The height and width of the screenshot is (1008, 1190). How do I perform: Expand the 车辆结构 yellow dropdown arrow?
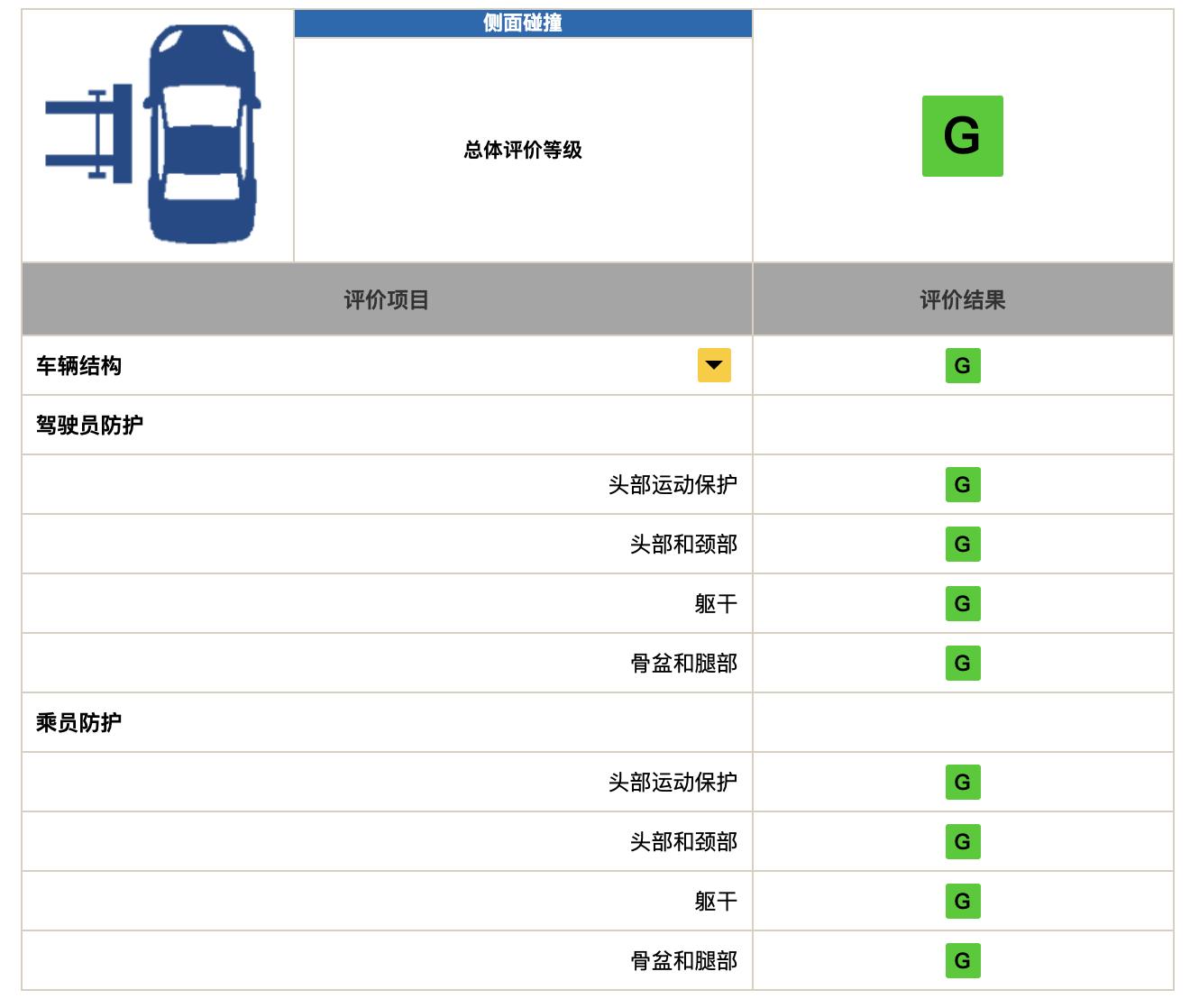pos(714,365)
